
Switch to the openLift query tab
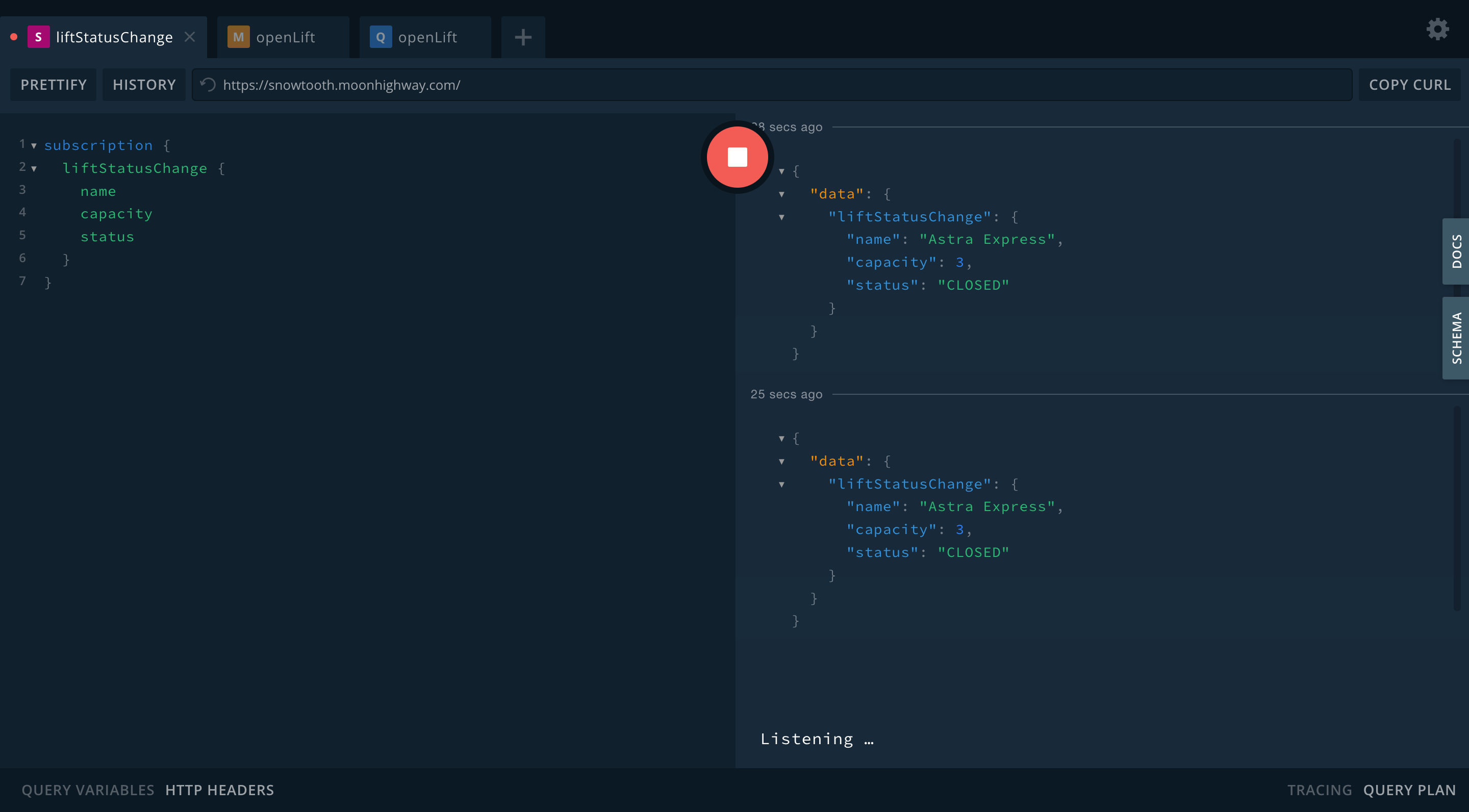click(x=427, y=37)
